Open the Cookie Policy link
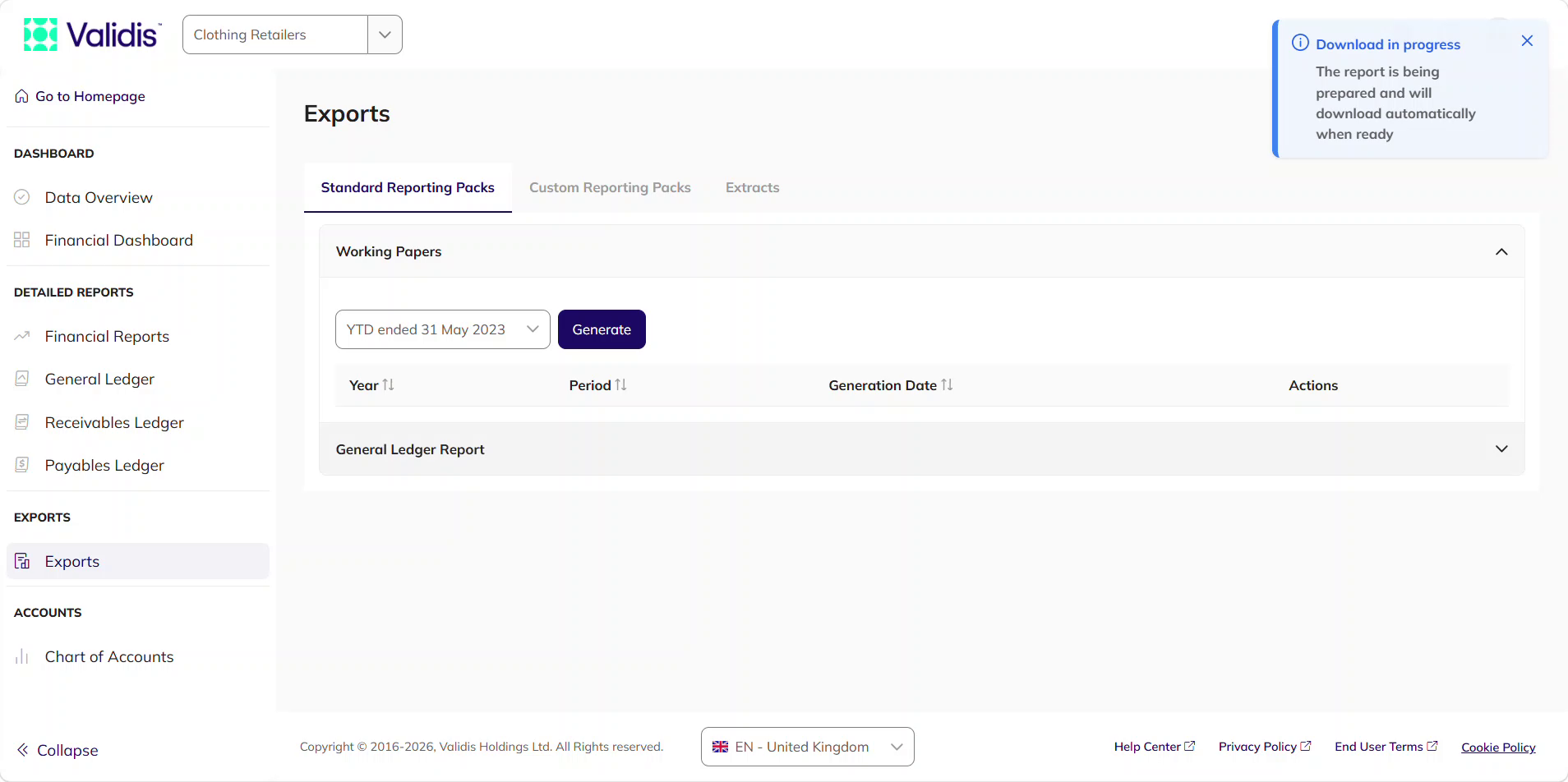The width and height of the screenshot is (1568, 782). 1498,747
